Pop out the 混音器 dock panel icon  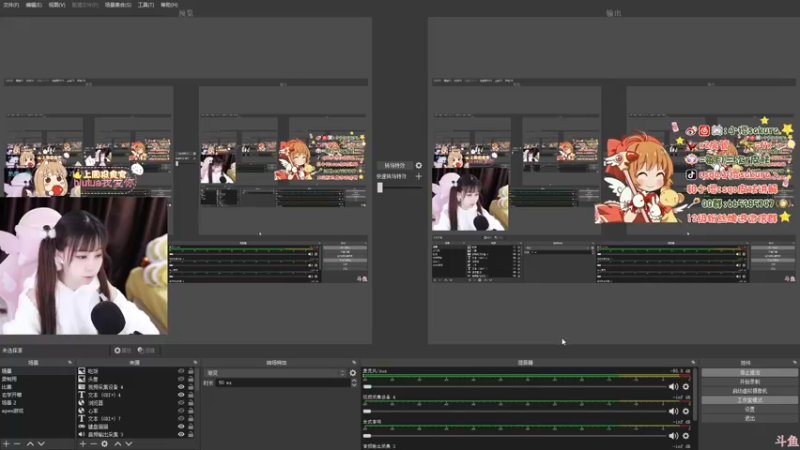[693, 363]
